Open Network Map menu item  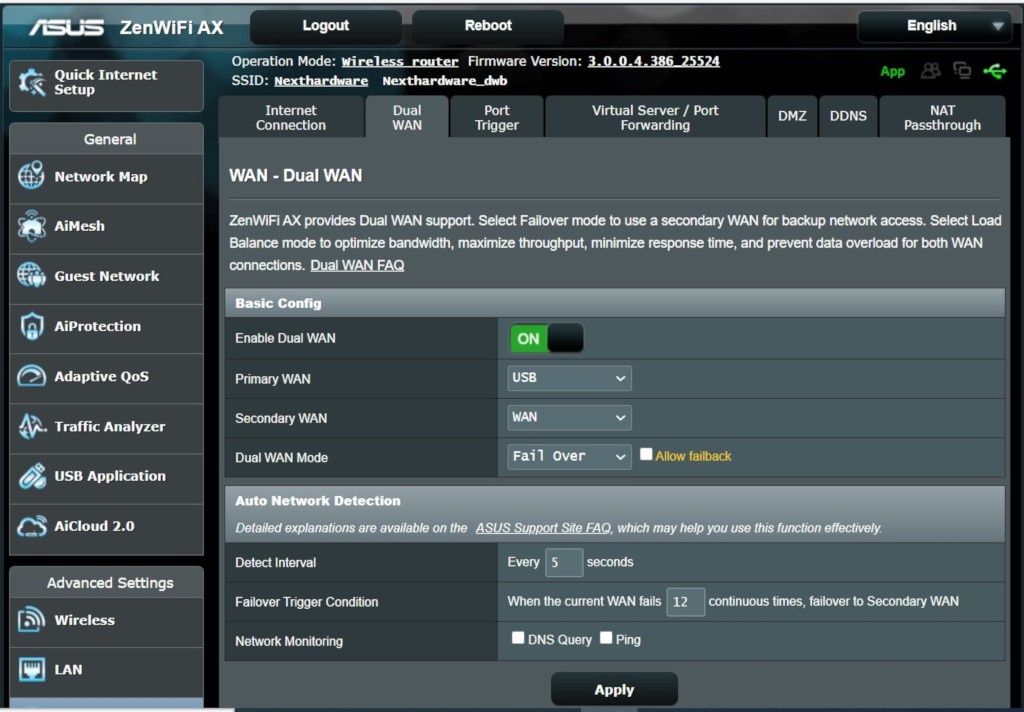[x=106, y=176]
